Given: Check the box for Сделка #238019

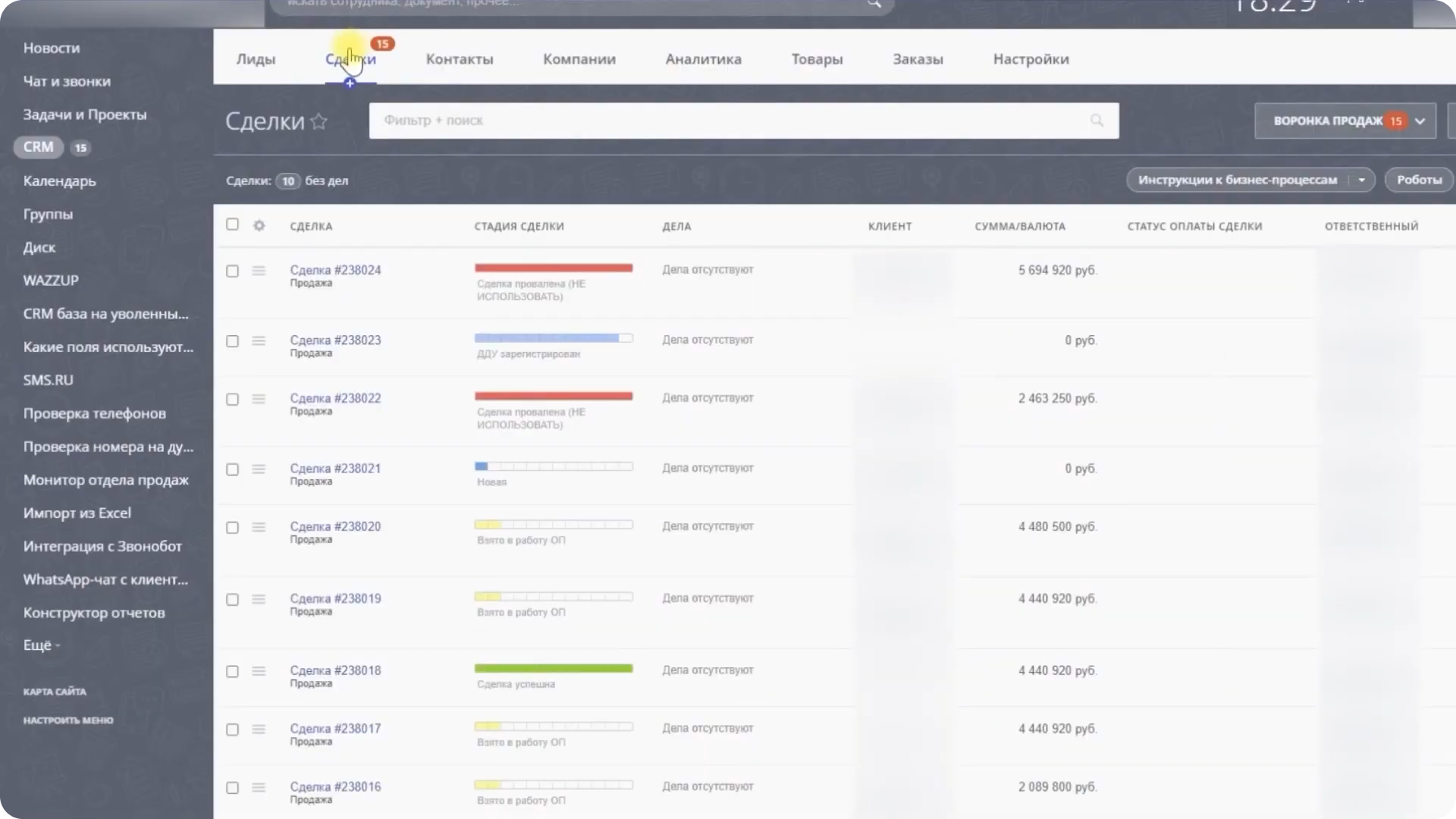Looking at the screenshot, I should click(x=232, y=600).
